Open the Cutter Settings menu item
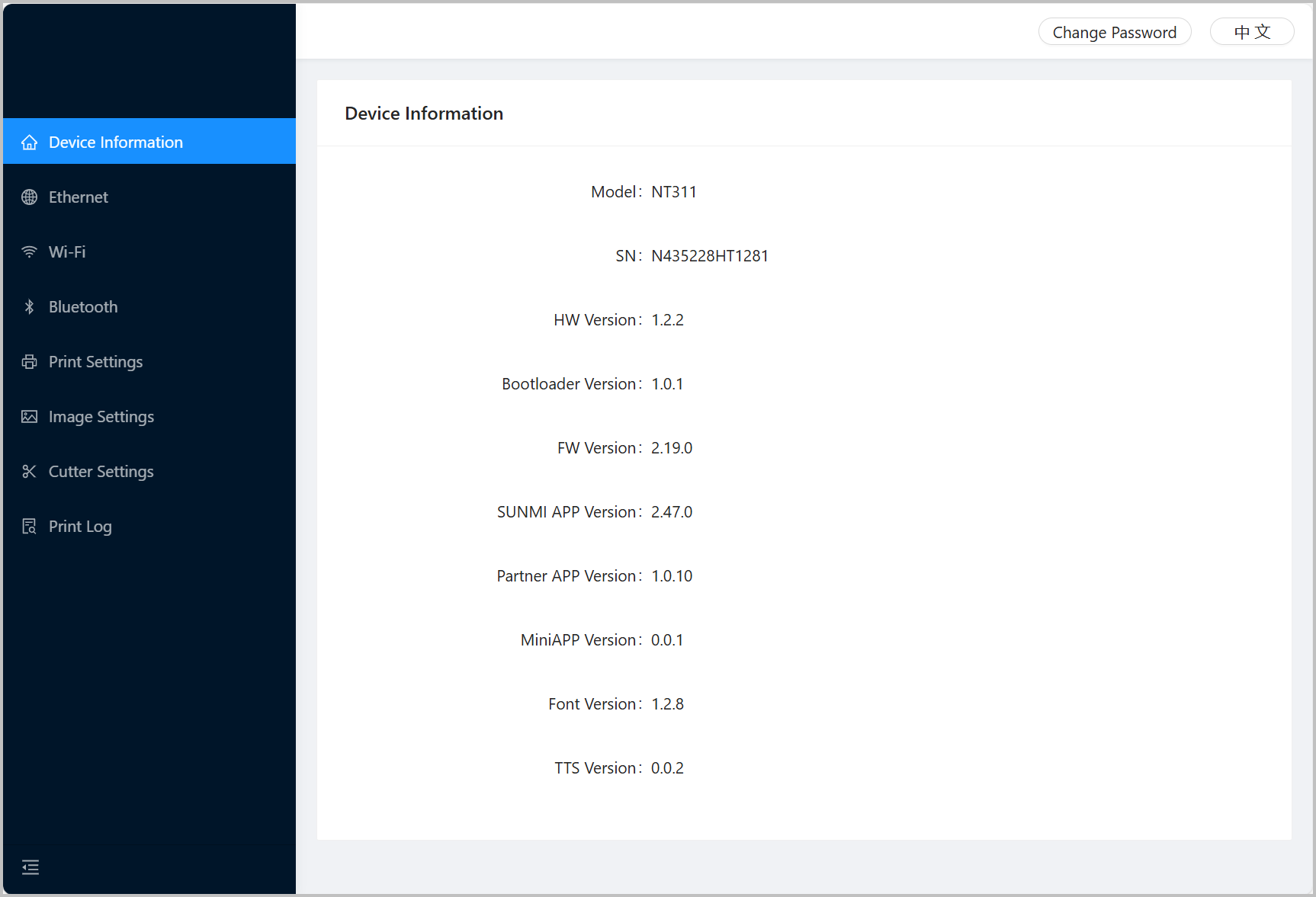Viewport: 1316px width, 897px height. click(101, 472)
